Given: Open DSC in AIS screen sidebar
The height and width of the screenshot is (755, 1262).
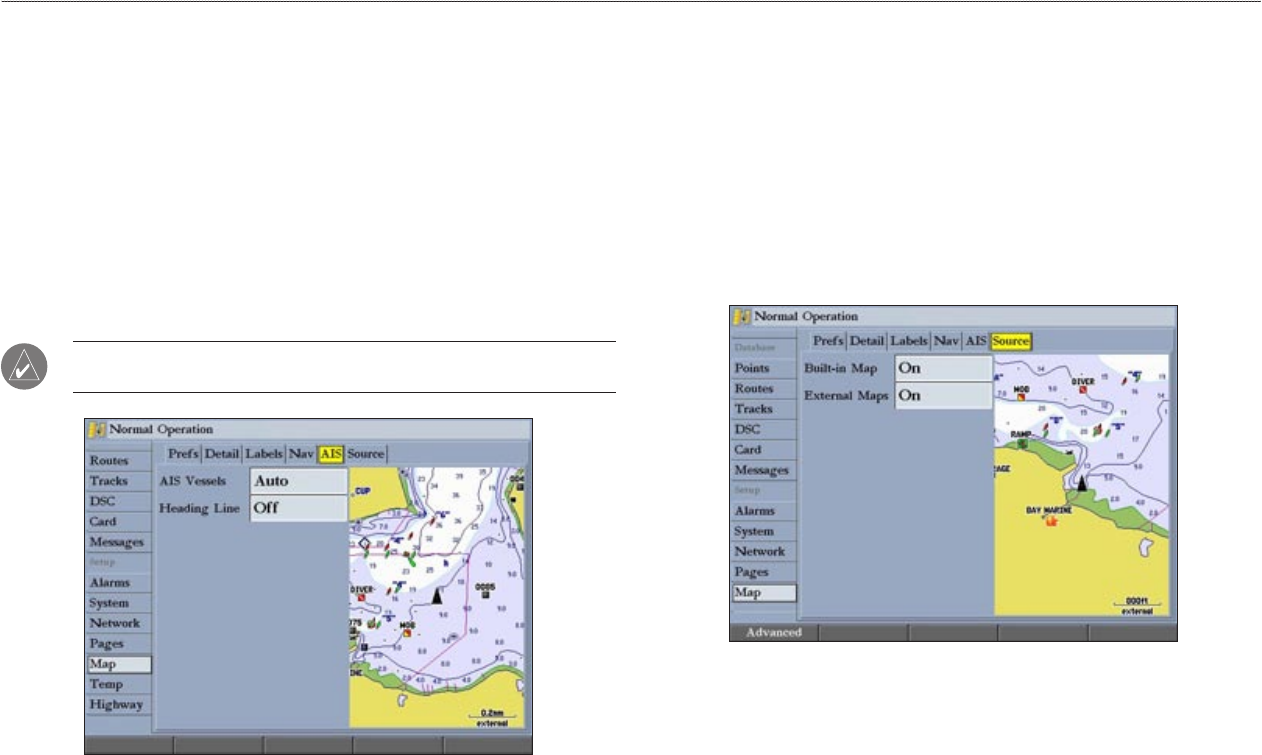Looking at the screenshot, I should 119,501.
